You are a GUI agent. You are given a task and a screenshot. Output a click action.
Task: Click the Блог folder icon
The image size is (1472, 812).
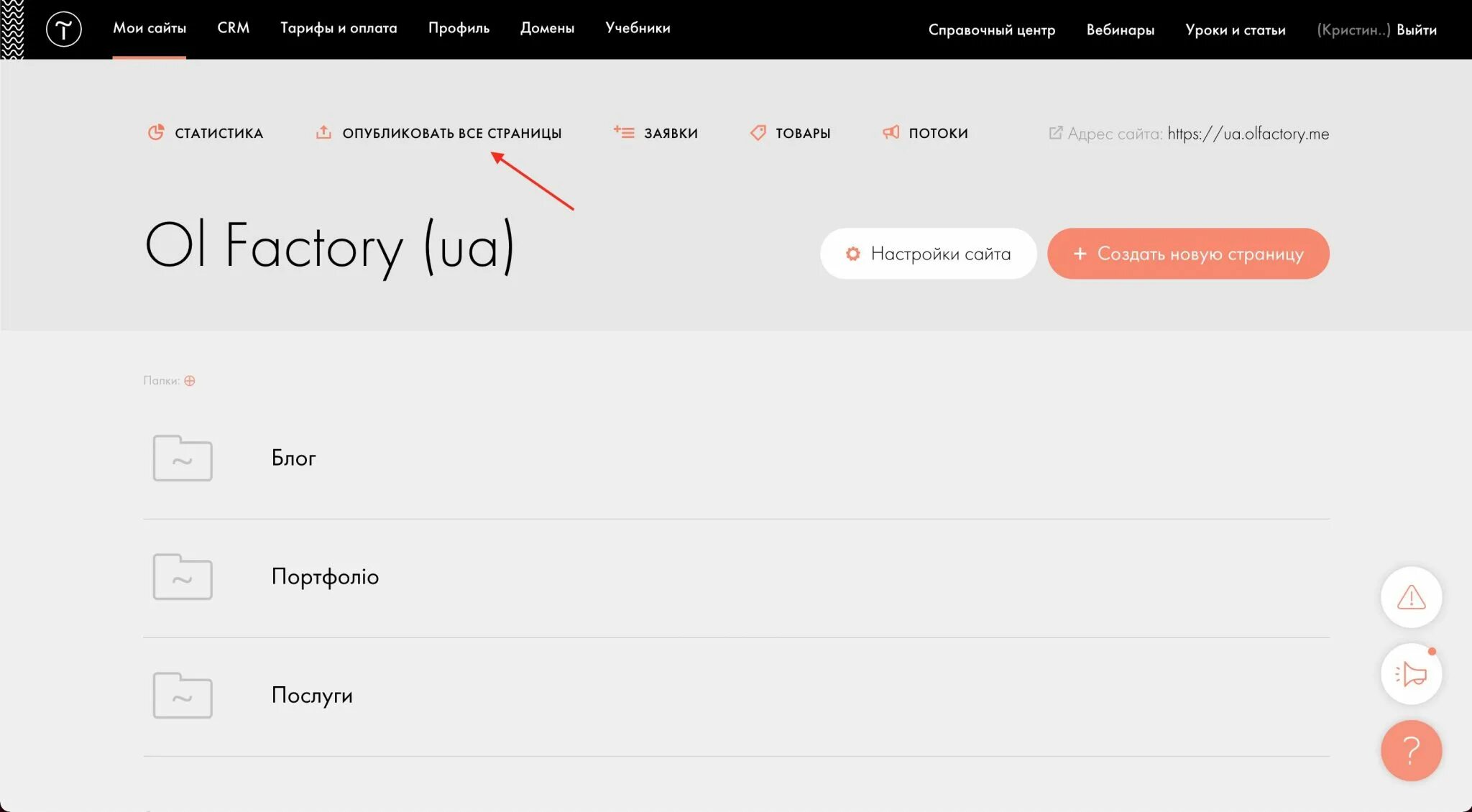[x=183, y=458]
